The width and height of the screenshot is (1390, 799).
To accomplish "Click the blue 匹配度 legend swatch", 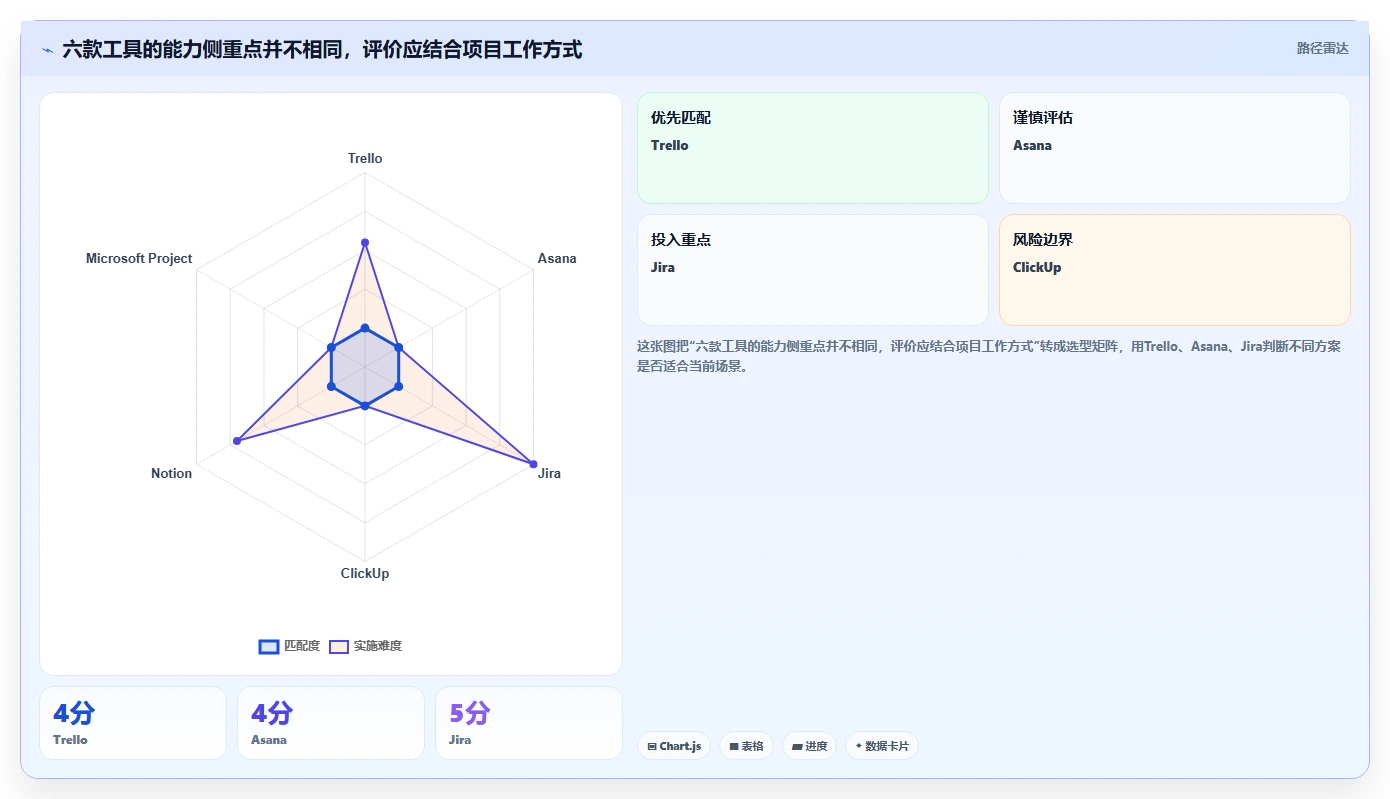I will (x=269, y=646).
